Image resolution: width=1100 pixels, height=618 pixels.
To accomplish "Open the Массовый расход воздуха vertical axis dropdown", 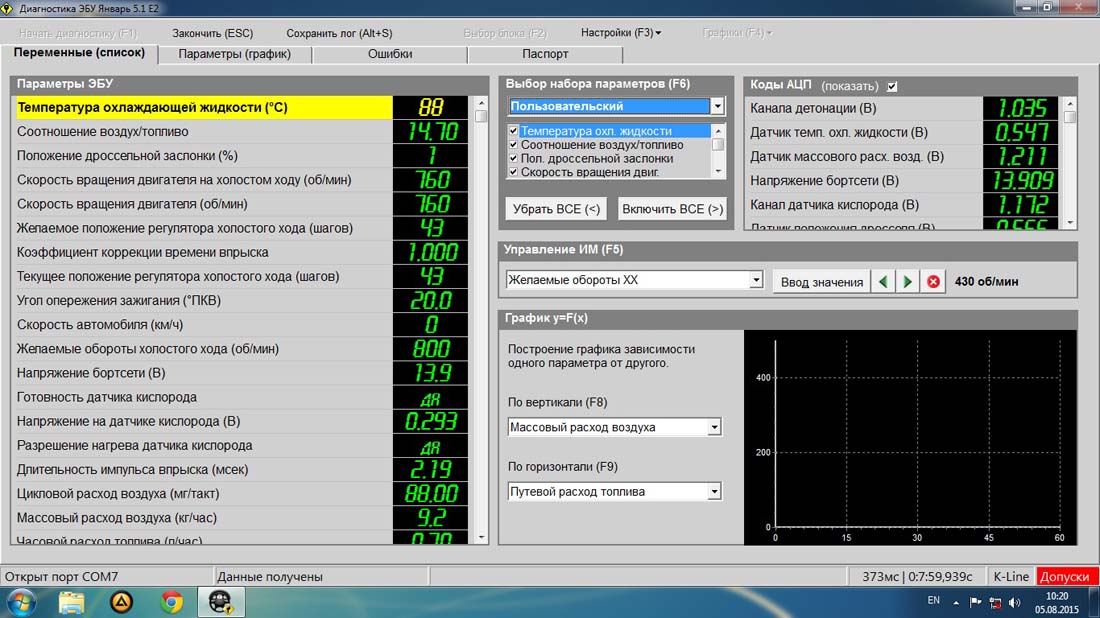I will coord(714,428).
